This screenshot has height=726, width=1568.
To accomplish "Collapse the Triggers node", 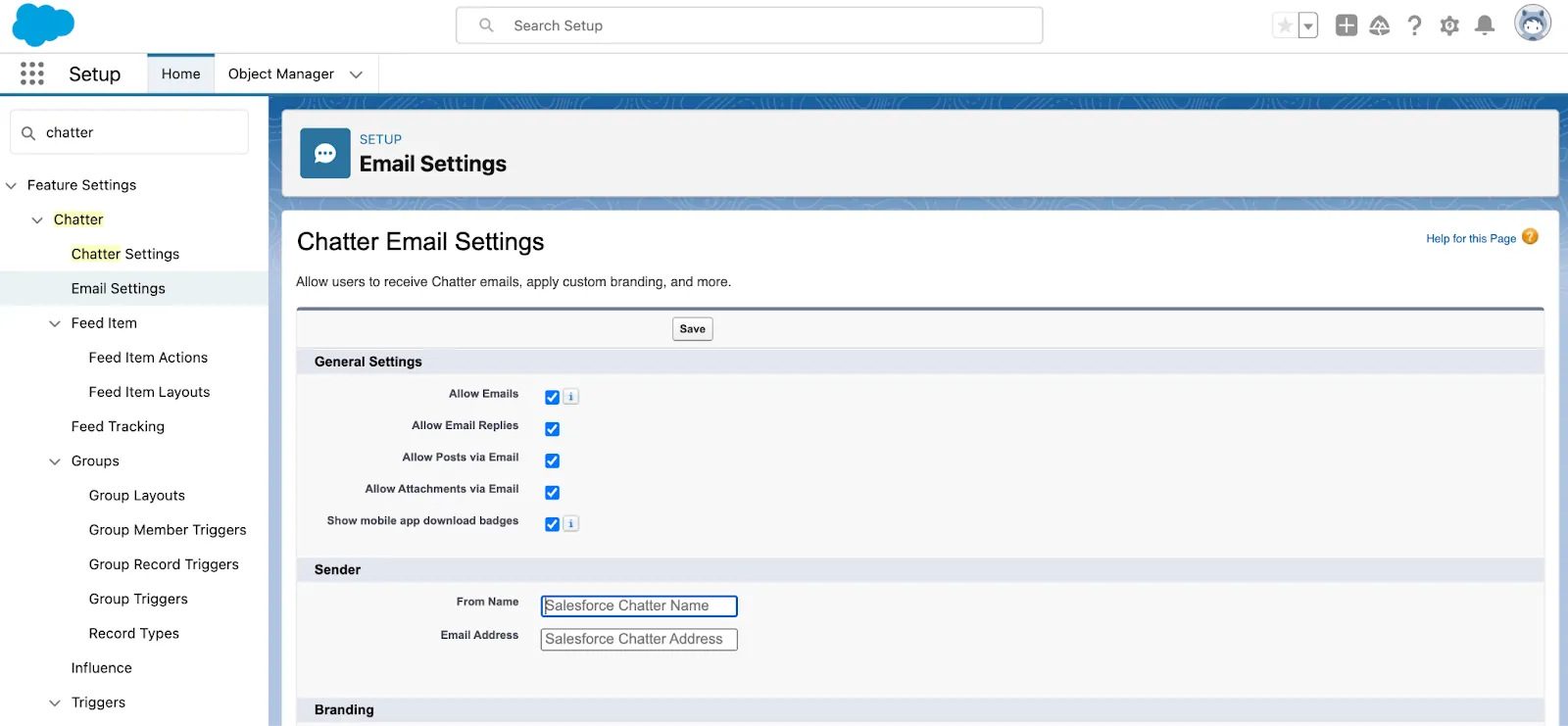I will (55, 702).
